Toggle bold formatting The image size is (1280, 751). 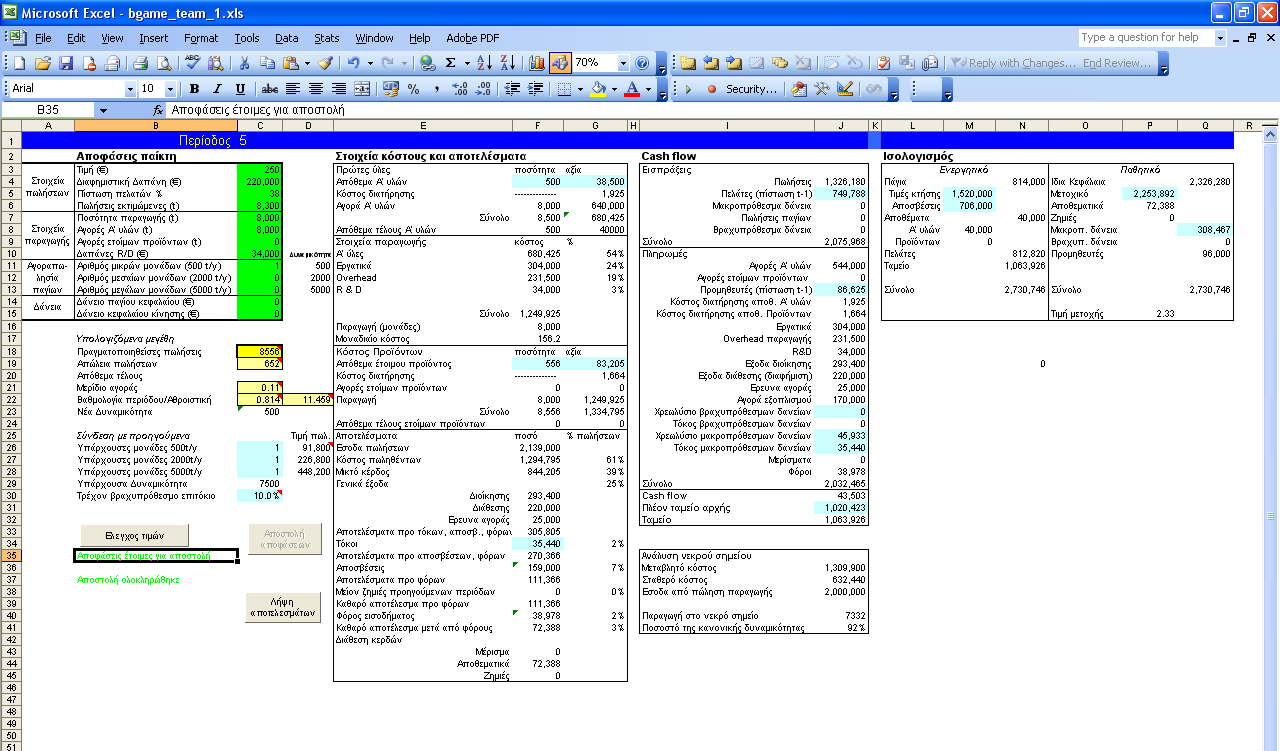194,89
